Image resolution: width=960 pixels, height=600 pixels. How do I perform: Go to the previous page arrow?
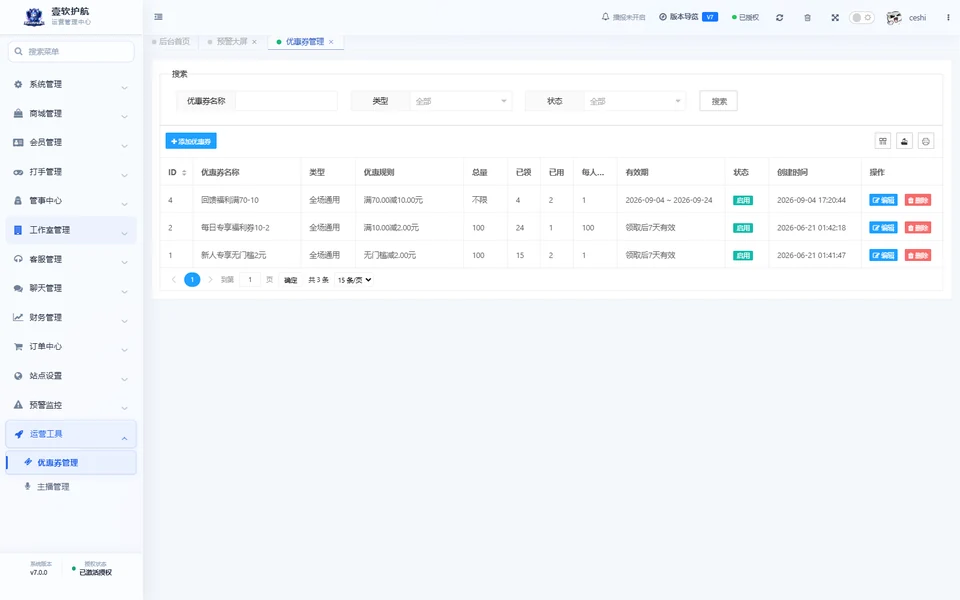click(x=174, y=280)
